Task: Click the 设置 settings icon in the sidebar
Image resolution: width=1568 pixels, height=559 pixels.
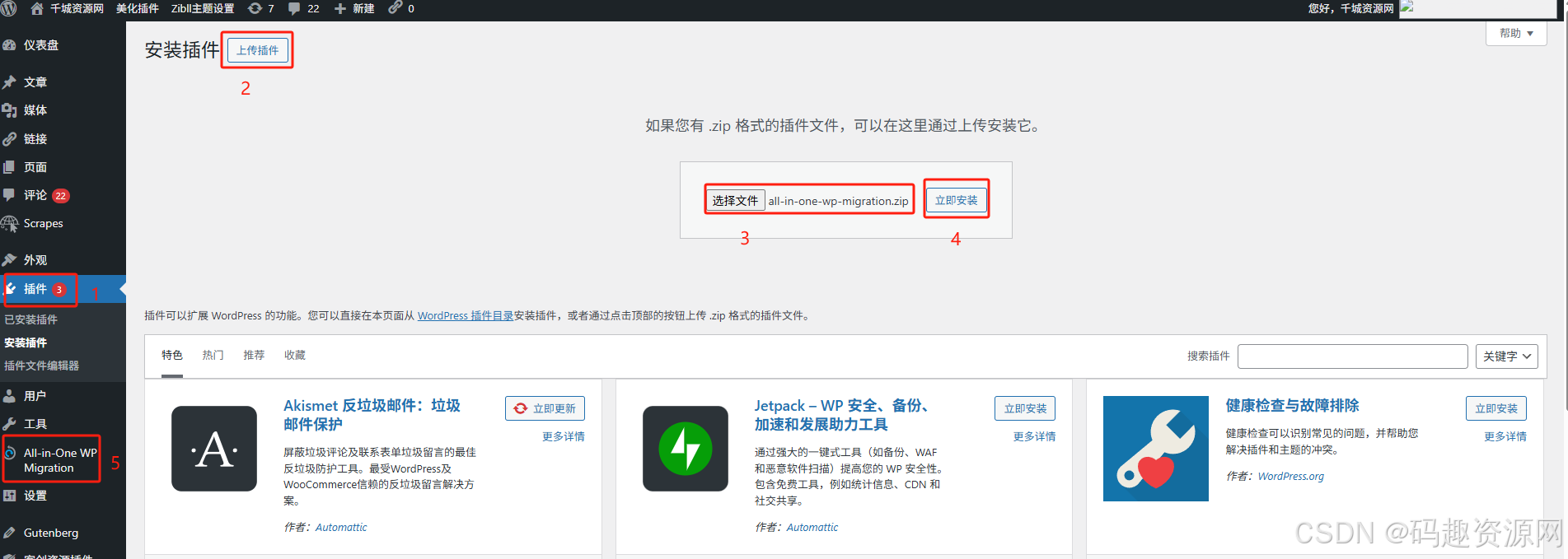Action: click(x=10, y=496)
